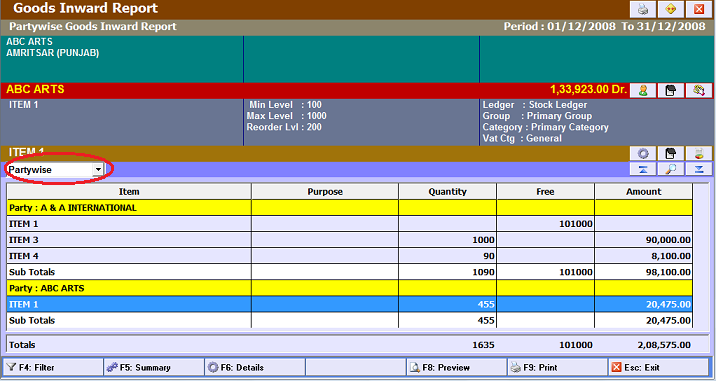Click the 'Max Level : 1000' text
The image size is (716, 381).
287,116
